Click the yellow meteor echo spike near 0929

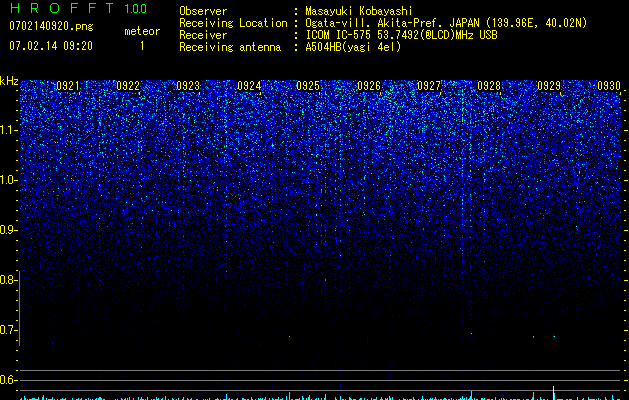tap(554, 393)
